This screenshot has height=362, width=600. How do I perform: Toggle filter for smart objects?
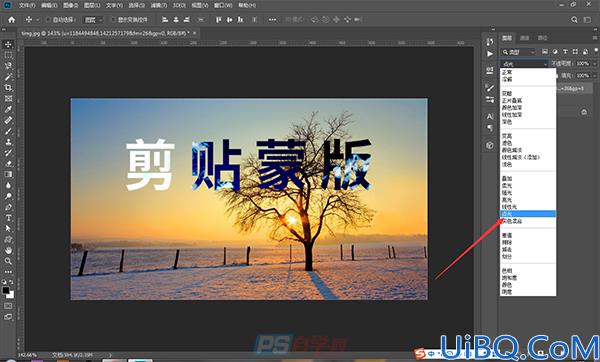pos(585,52)
